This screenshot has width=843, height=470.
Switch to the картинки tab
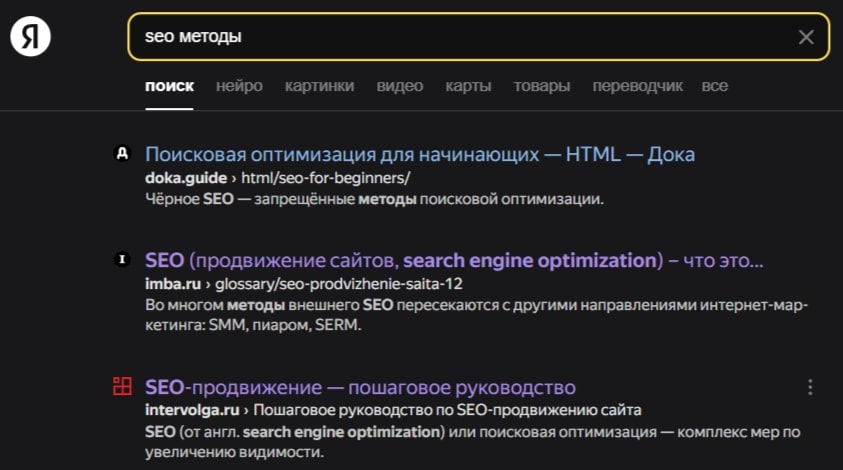[319, 86]
